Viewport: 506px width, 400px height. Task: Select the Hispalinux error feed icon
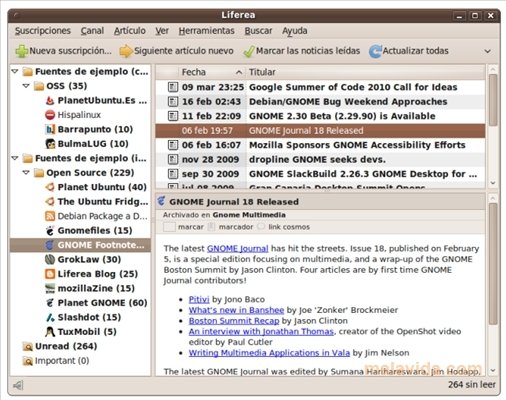tap(50, 115)
